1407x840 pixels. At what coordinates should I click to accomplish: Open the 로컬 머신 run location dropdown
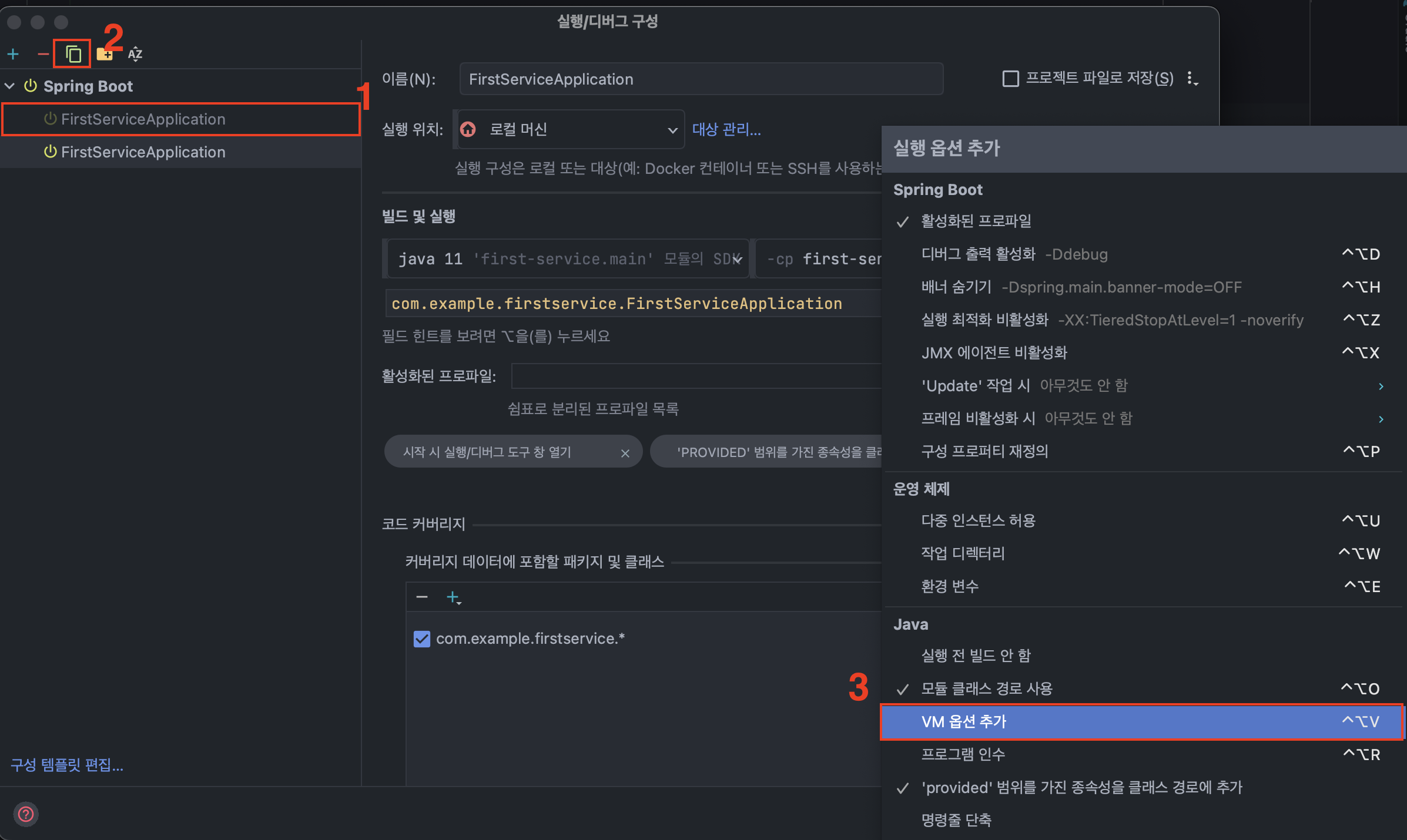tap(570, 129)
